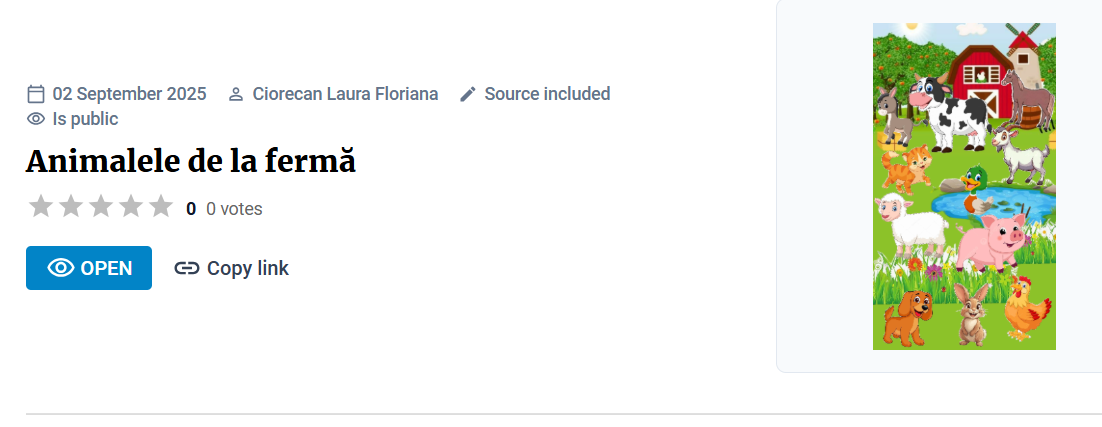Screen dimensions: 1102x427
Task: Rate with the second star
Action: (x=71, y=207)
